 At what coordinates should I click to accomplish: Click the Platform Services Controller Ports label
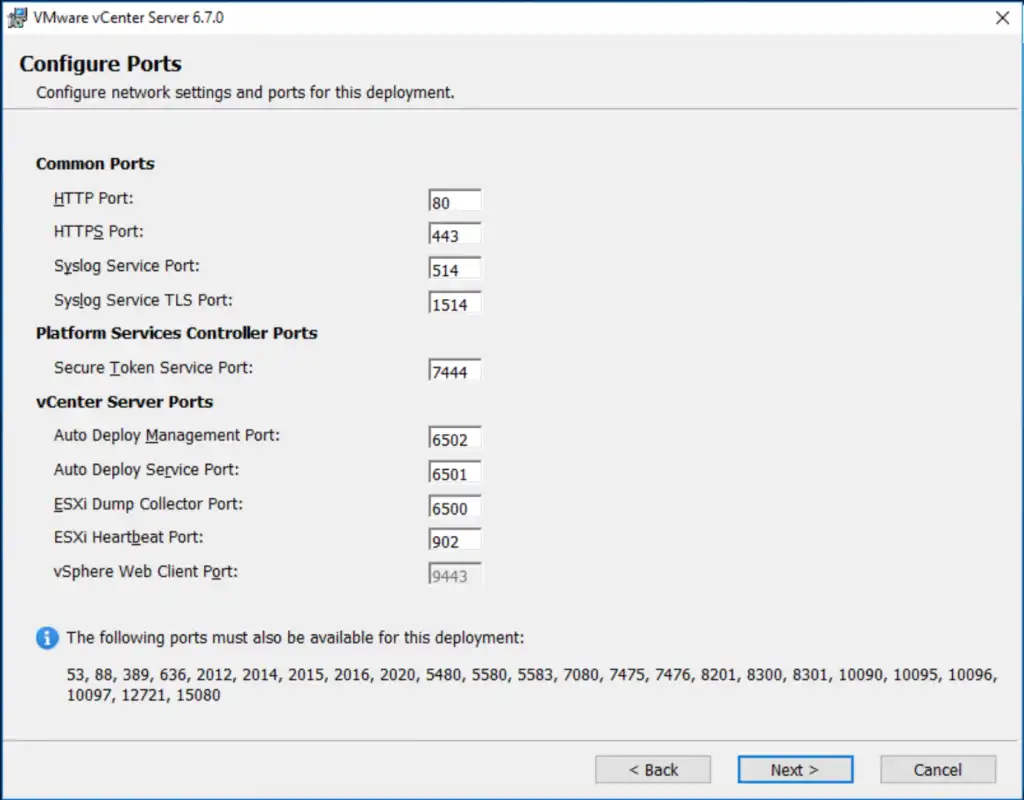(x=176, y=333)
